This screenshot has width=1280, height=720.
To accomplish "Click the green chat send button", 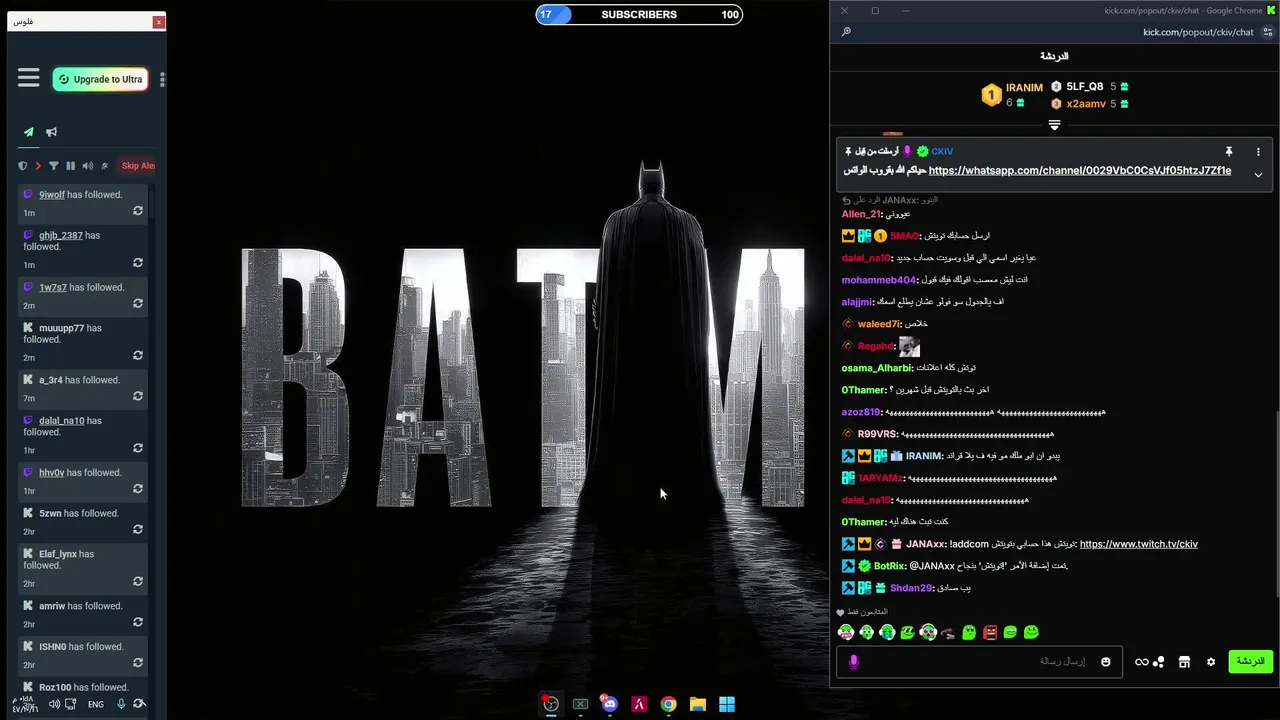I will (1251, 661).
